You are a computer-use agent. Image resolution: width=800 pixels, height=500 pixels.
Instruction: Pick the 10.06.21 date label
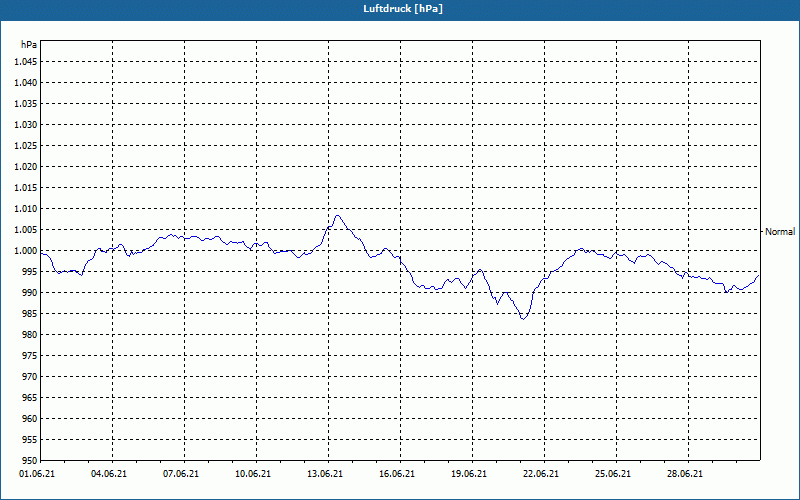coord(253,474)
